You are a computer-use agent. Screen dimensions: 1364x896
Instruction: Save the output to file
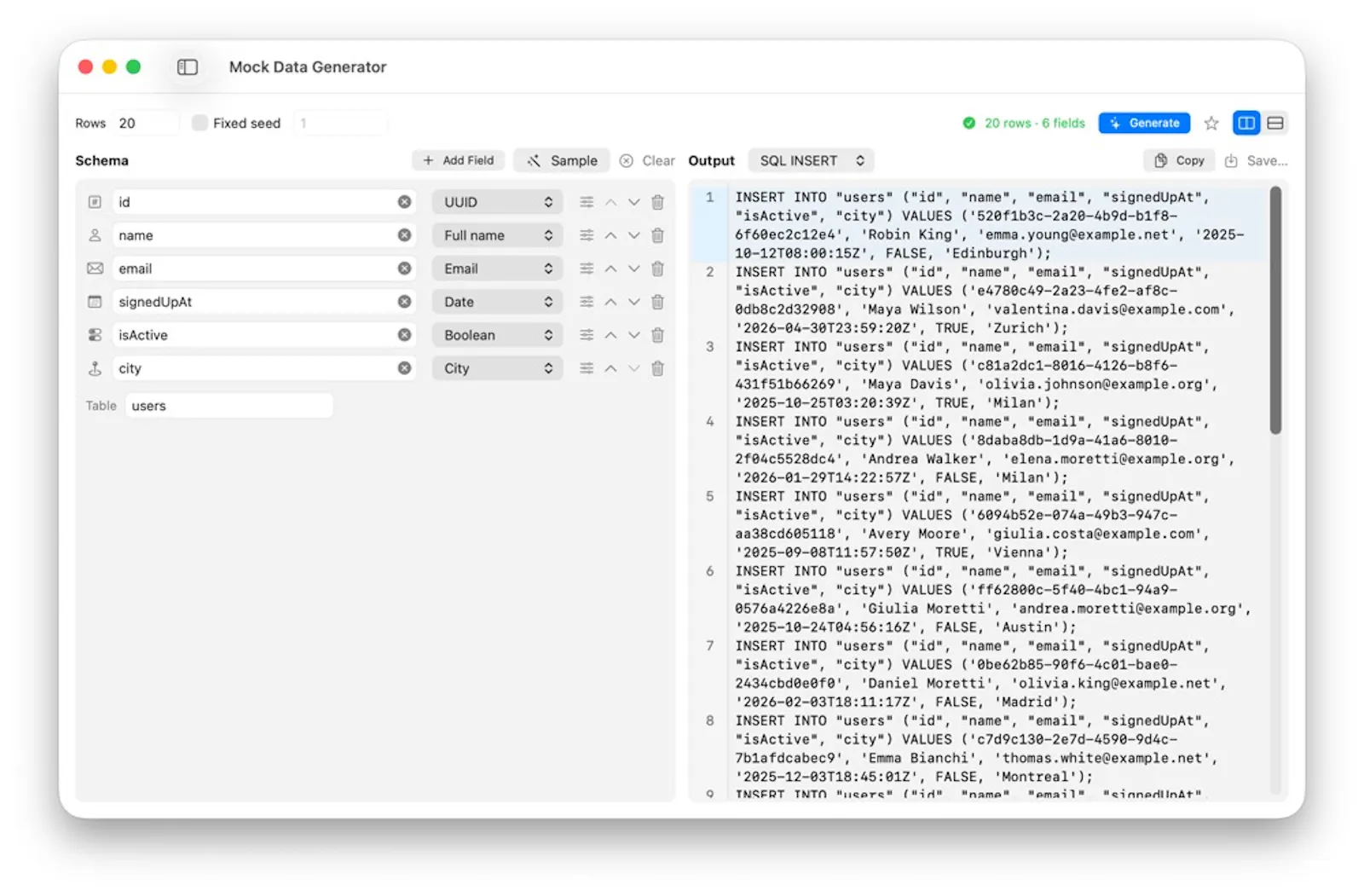[1256, 160]
